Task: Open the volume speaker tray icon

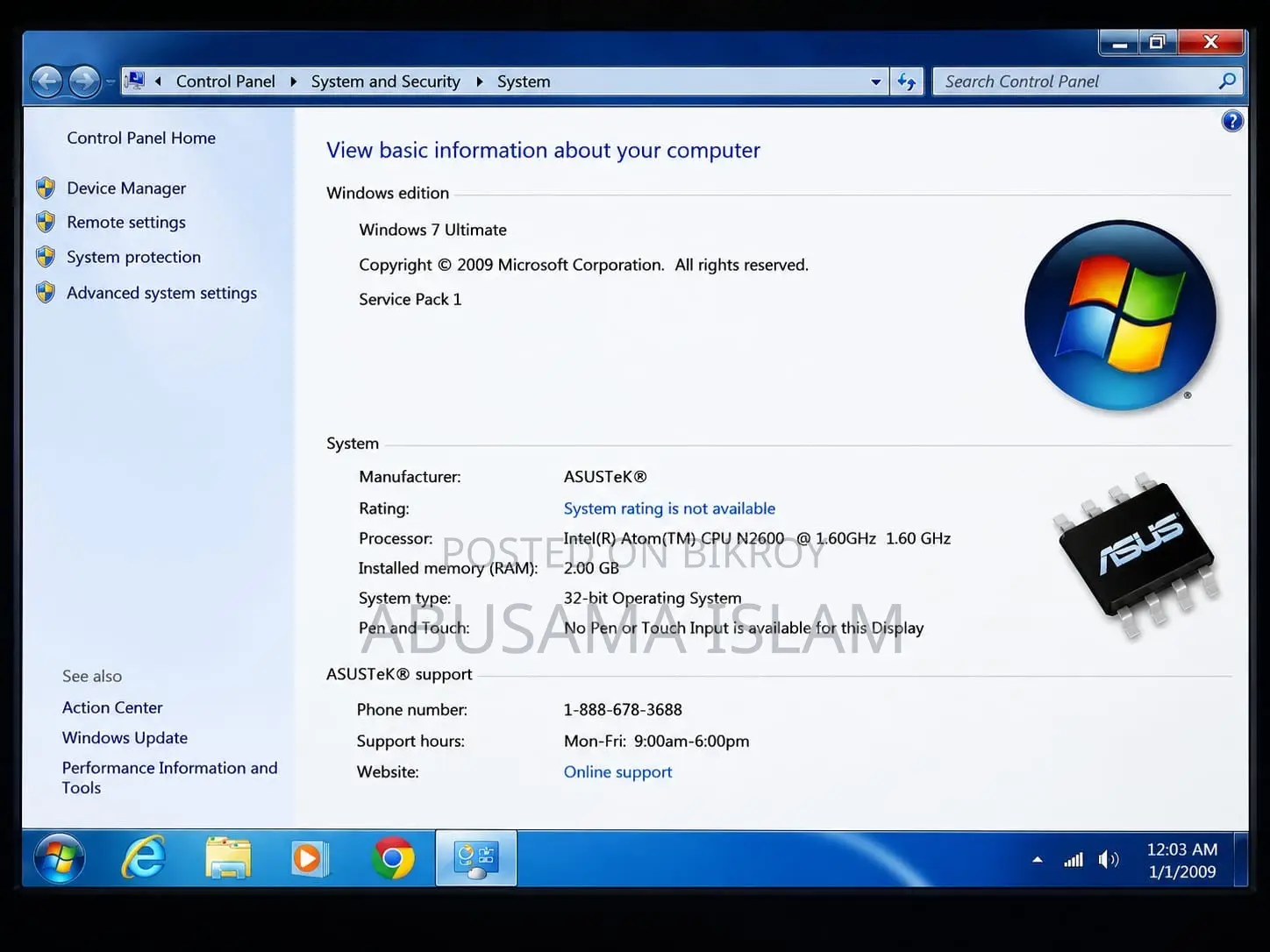Action: 1109,860
